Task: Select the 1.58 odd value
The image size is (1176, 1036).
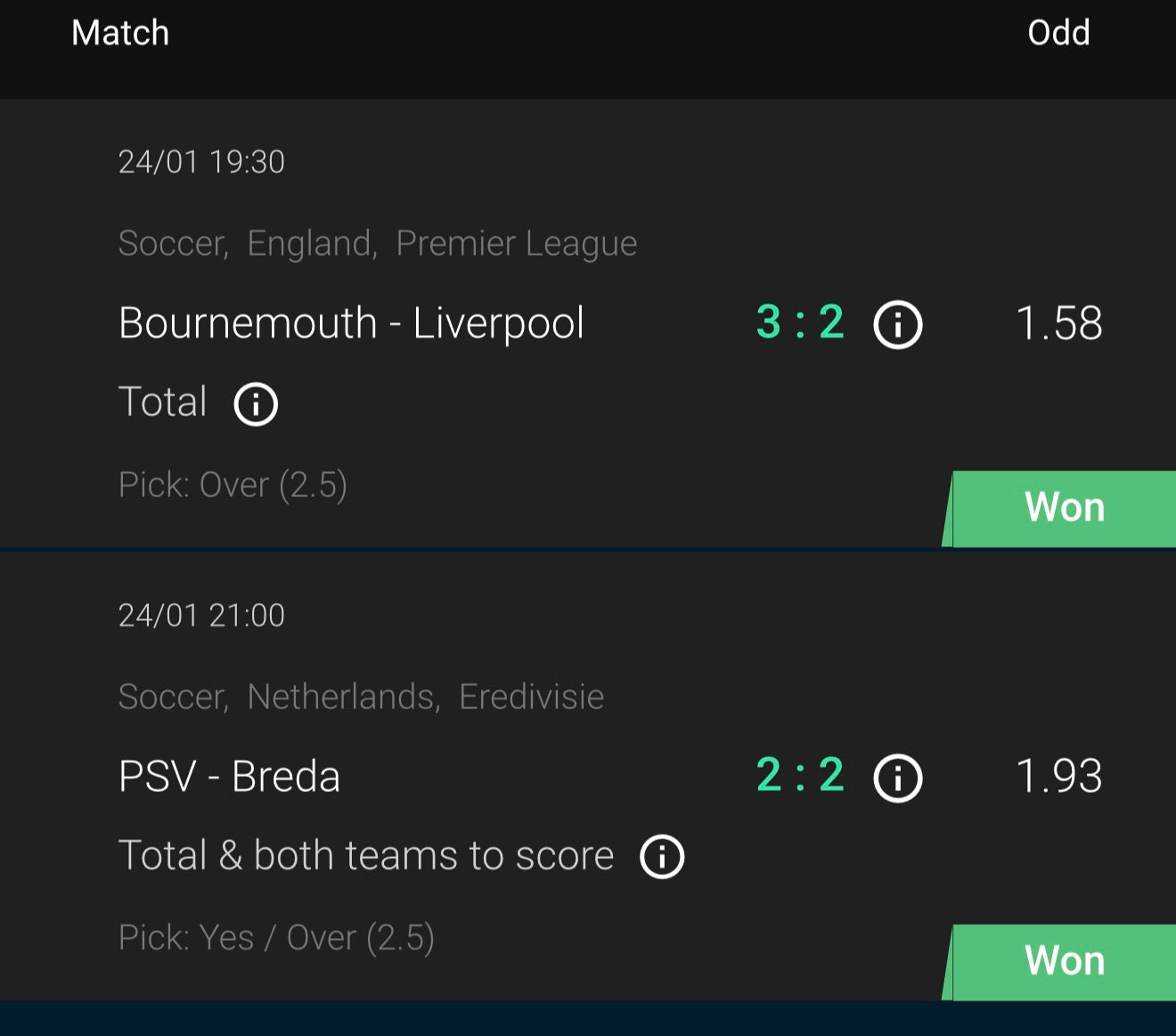Action: pyautogui.click(x=1058, y=323)
